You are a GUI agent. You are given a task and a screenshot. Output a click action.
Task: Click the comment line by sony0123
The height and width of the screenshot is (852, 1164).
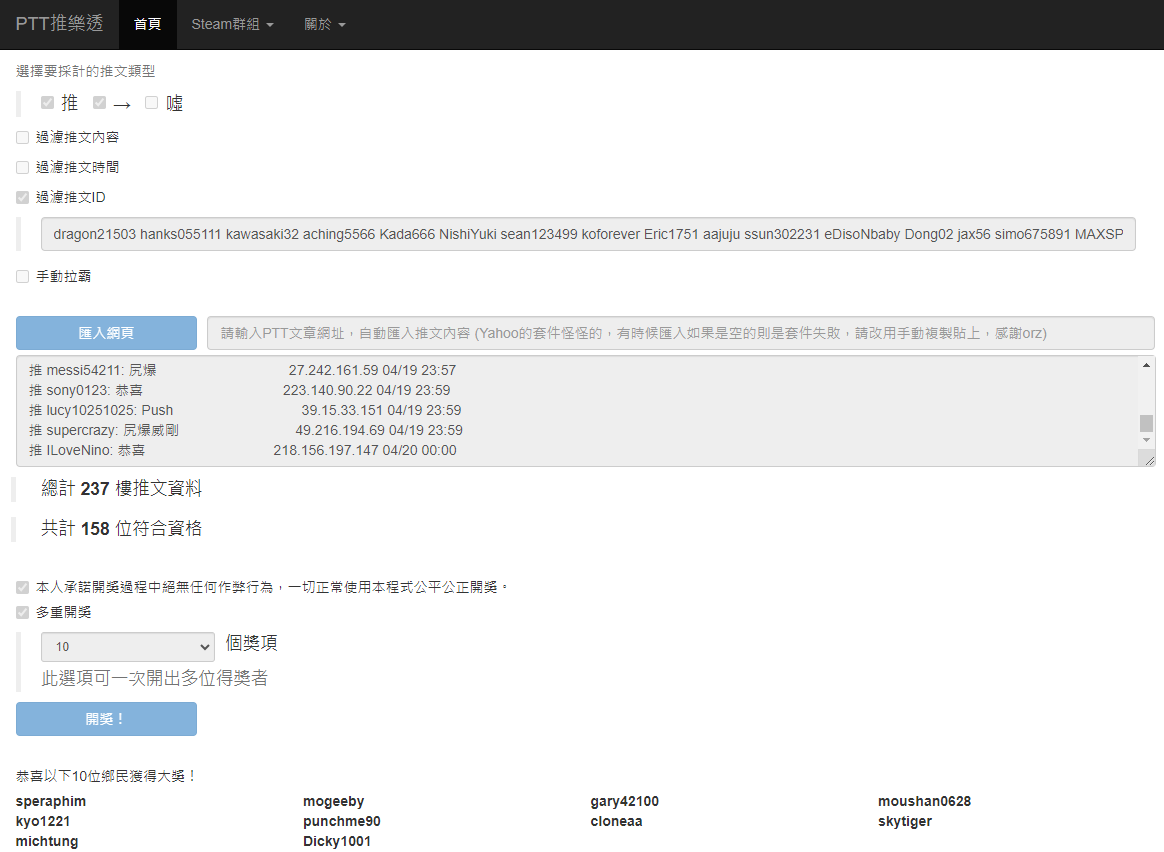pyautogui.click(x=239, y=390)
